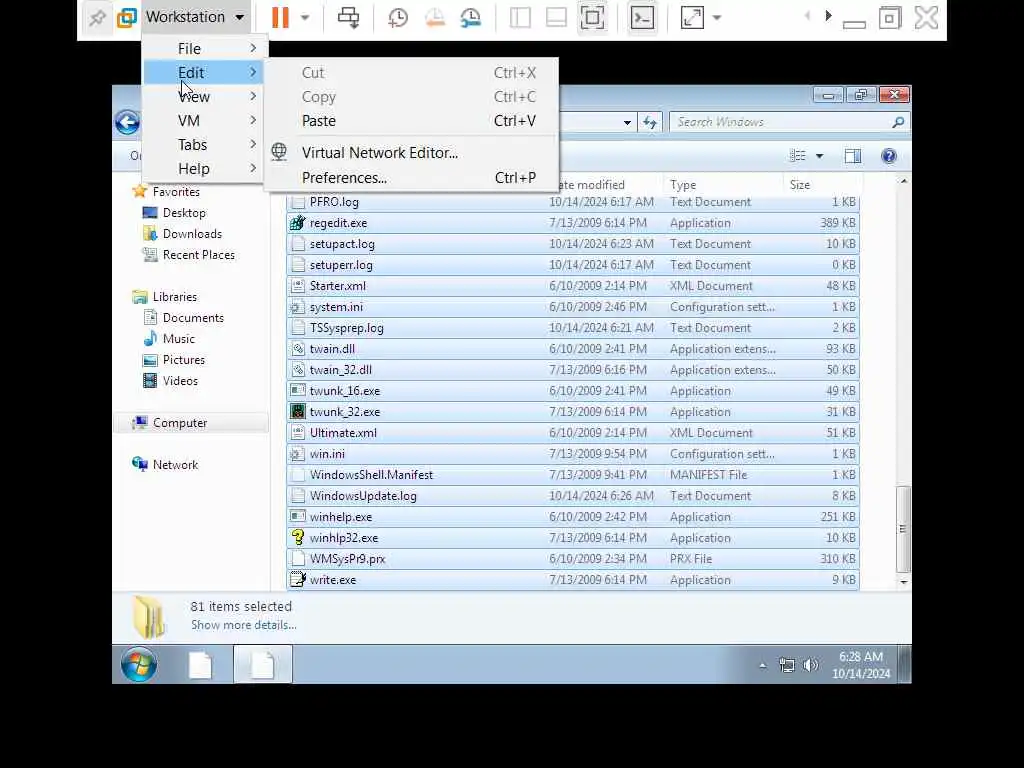1024x768 pixels.
Task: Choose Paste from Edit submenu
Action: pos(411,121)
